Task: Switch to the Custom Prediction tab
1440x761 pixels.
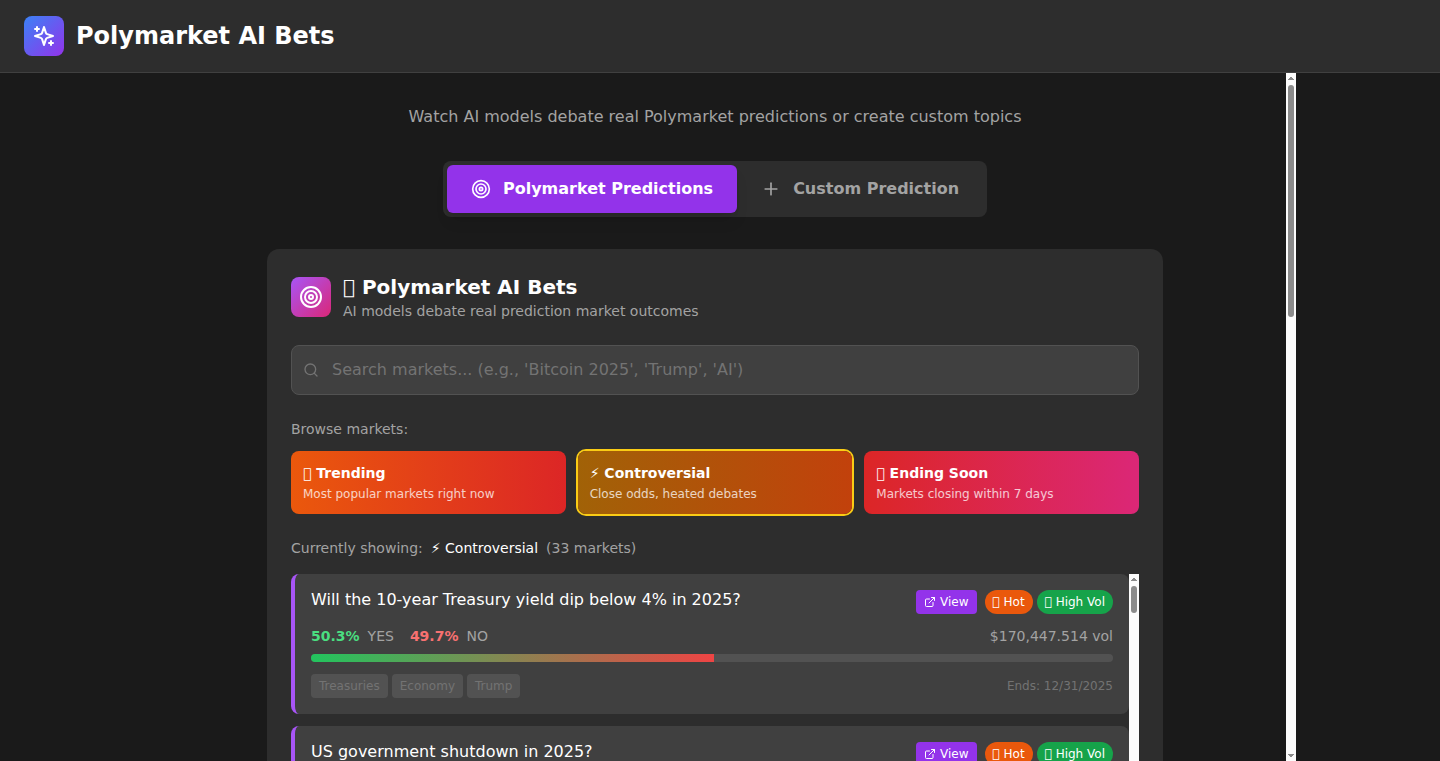Action: pos(861,189)
